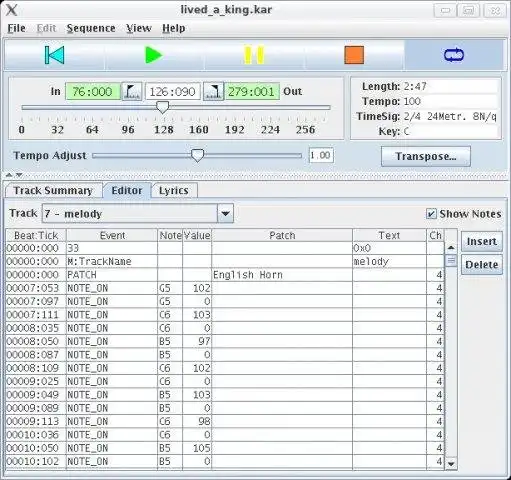The image size is (511, 480).
Task: Select the event row at 00008:109
Action: pos(225,368)
